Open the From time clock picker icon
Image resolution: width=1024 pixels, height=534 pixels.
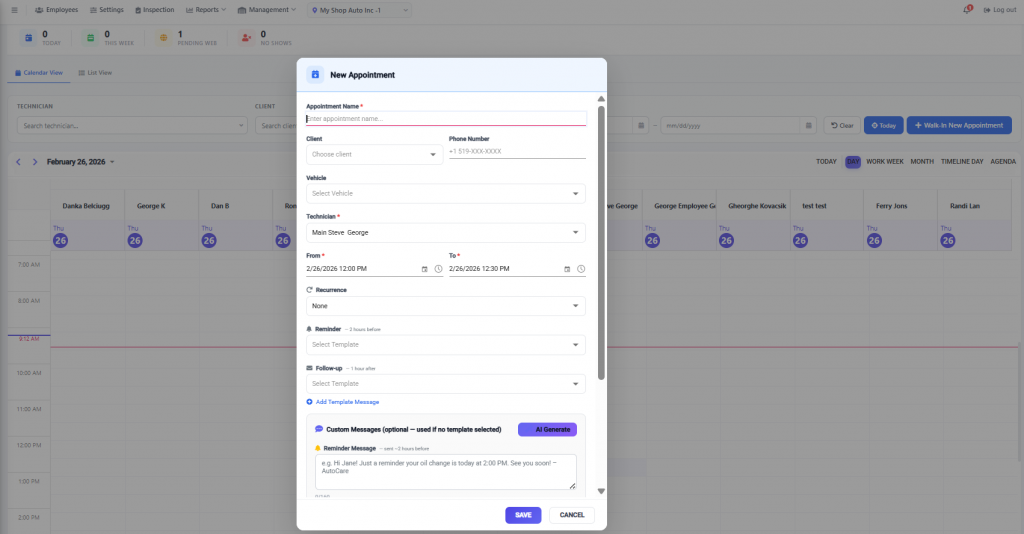click(x=438, y=269)
